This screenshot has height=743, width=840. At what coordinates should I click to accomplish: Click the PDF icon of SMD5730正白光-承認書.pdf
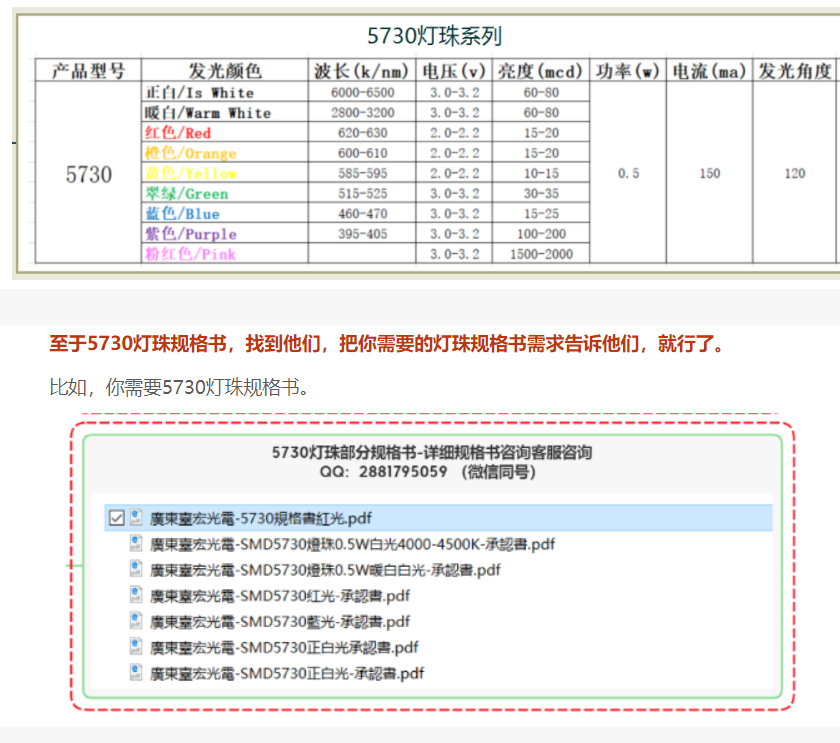(x=136, y=672)
